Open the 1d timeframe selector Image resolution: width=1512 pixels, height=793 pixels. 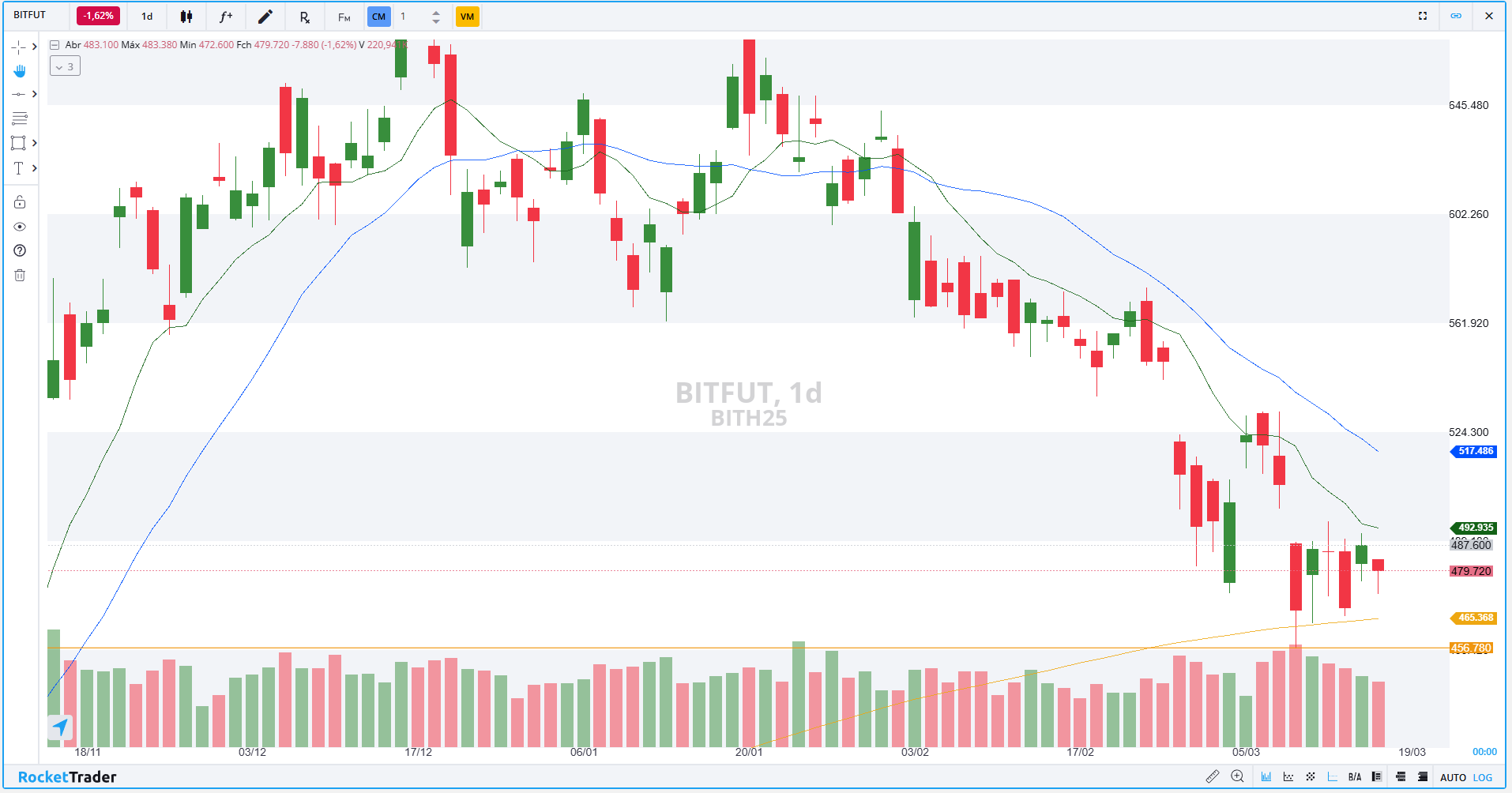tap(147, 17)
